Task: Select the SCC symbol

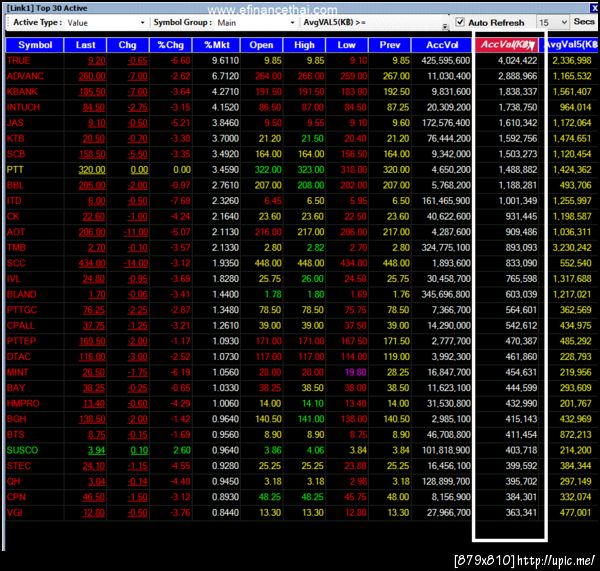Action: [x=16, y=263]
